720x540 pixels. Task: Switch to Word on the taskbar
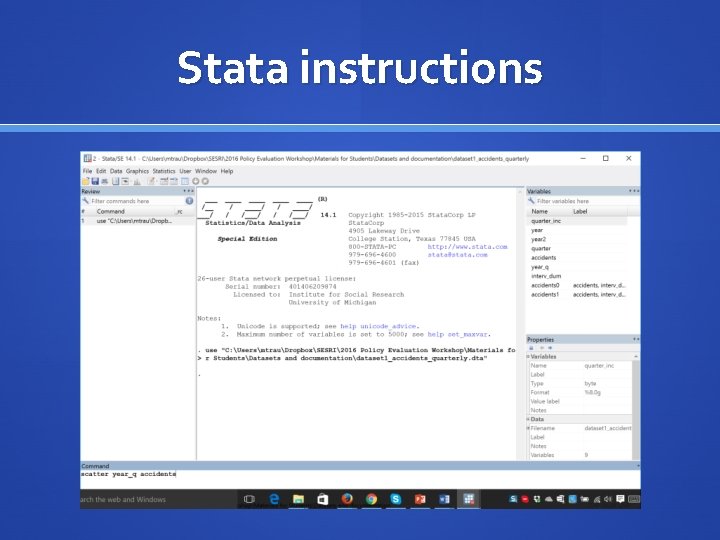click(x=444, y=499)
